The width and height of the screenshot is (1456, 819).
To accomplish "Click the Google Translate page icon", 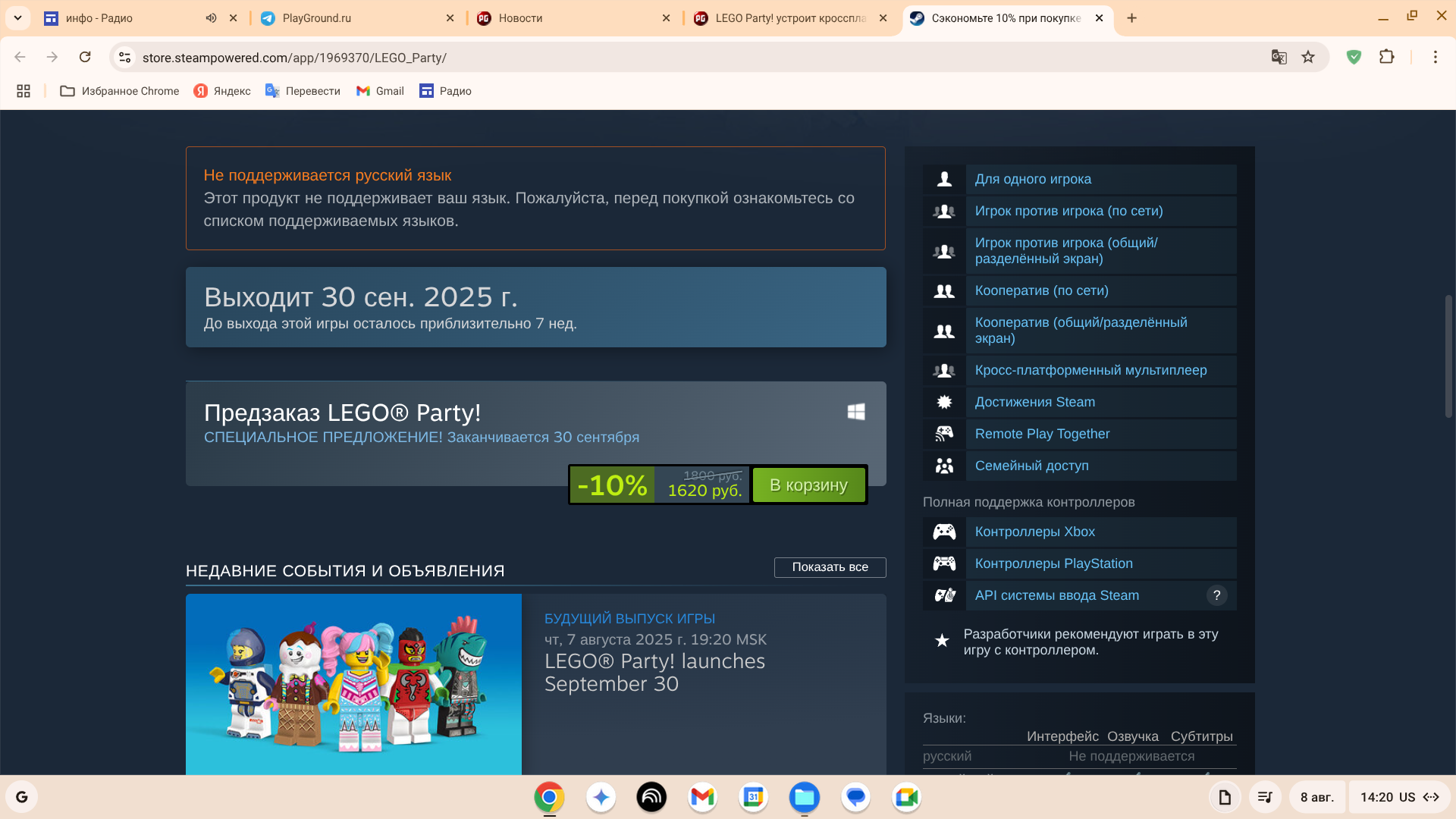I will (1279, 57).
